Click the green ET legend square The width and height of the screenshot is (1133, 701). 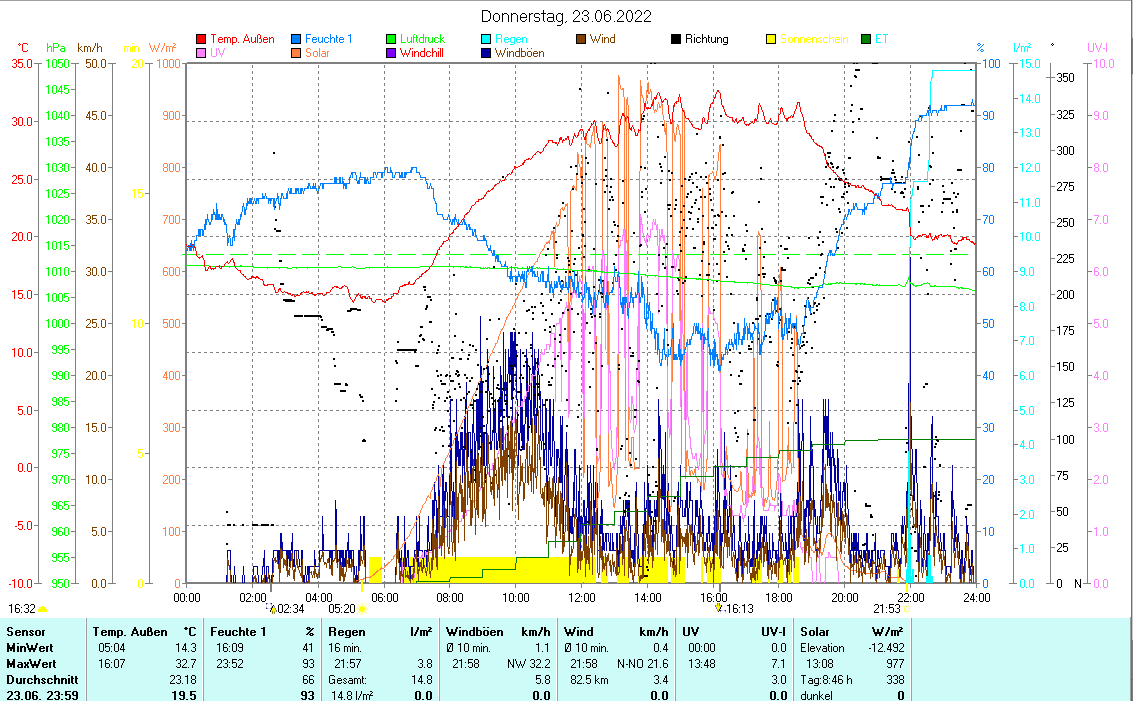click(x=867, y=40)
